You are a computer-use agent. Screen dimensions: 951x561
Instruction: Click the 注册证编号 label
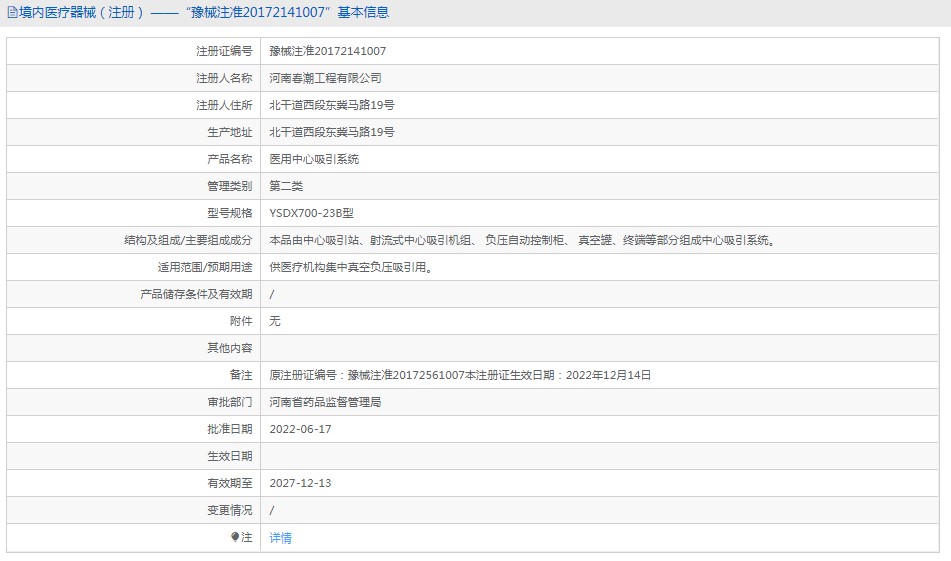tap(224, 51)
